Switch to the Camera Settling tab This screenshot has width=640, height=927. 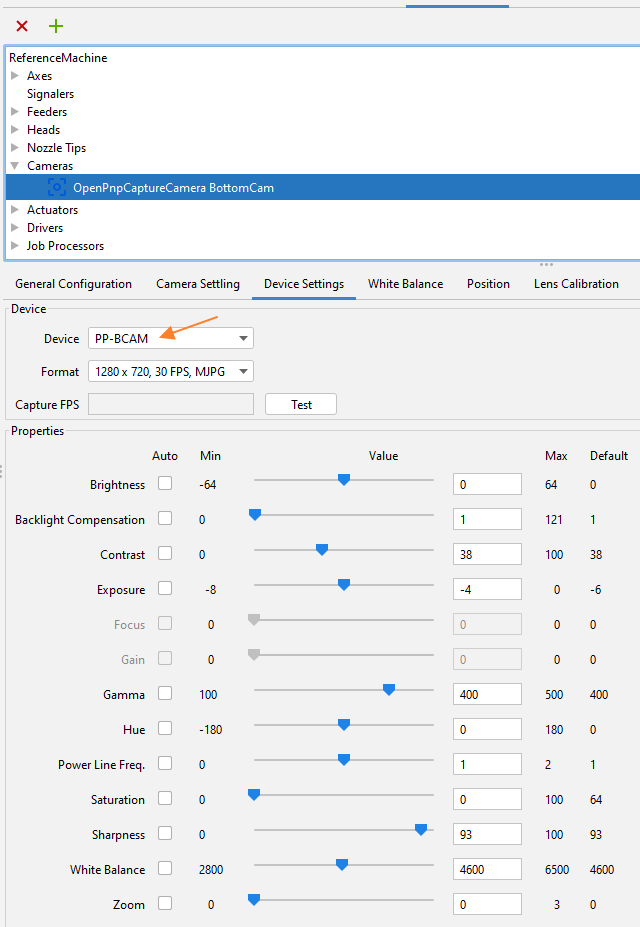[x=198, y=284]
